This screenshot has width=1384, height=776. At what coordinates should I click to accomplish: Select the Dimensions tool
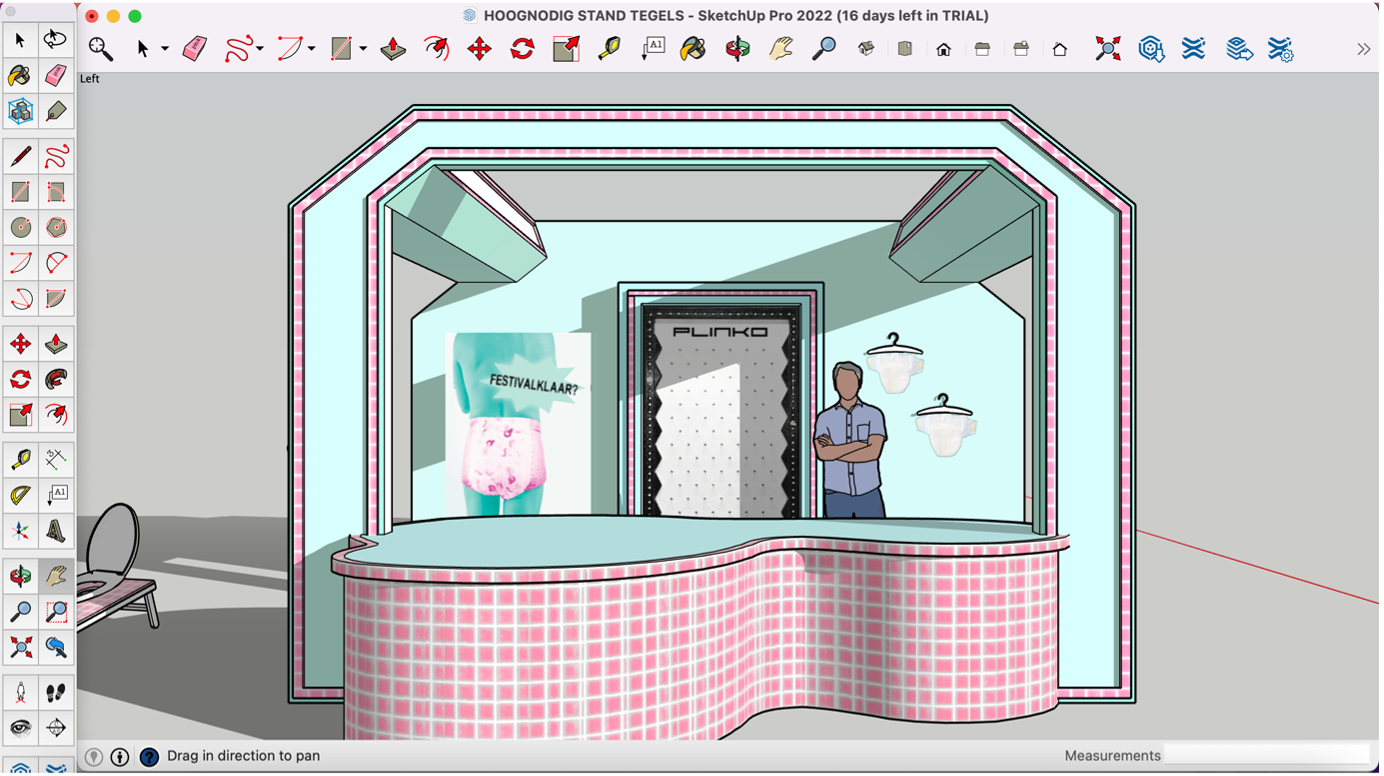56,459
